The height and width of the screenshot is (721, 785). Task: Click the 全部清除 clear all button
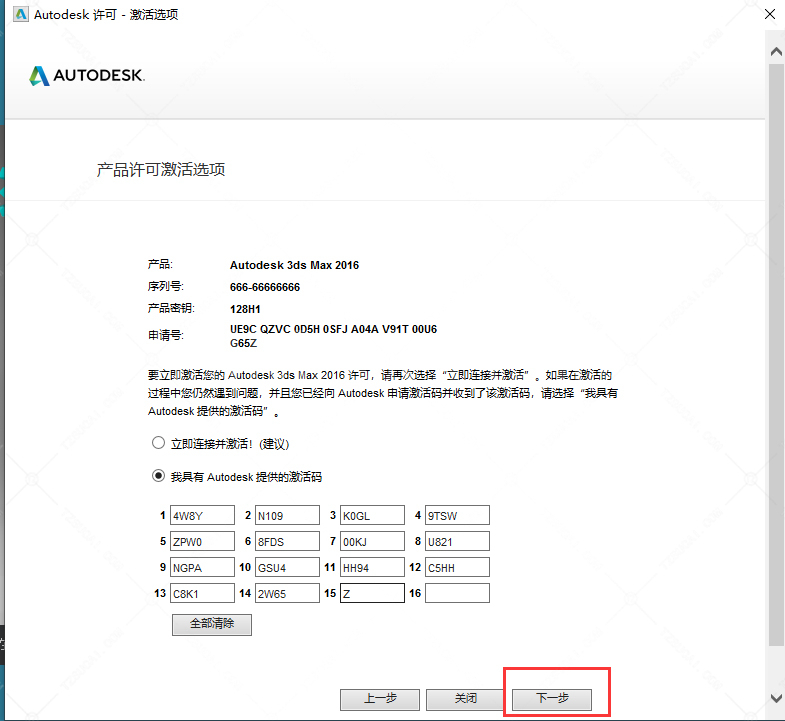pyautogui.click(x=212, y=624)
